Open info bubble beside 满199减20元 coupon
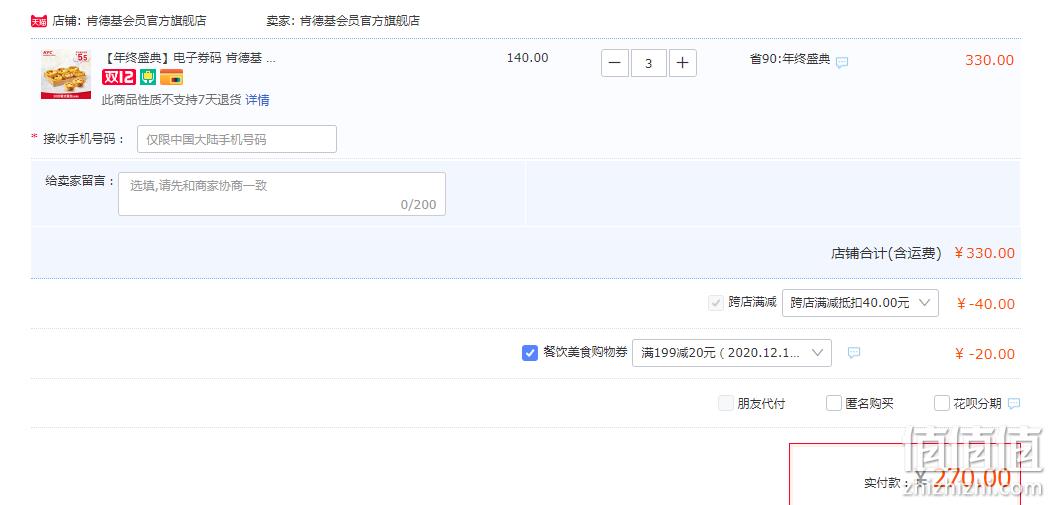The width and height of the screenshot is (1052, 505). [853, 352]
